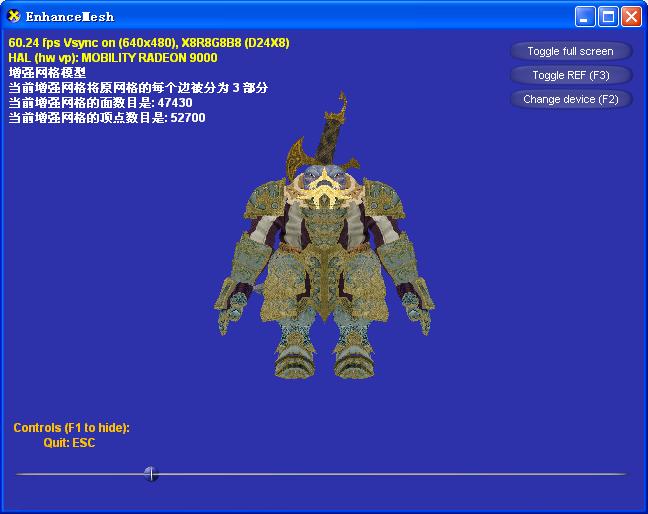Image resolution: width=648 pixels, height=514 pixels.
Task: Click the 60.24 fps statistics line
Action: [x=147, y=43]
